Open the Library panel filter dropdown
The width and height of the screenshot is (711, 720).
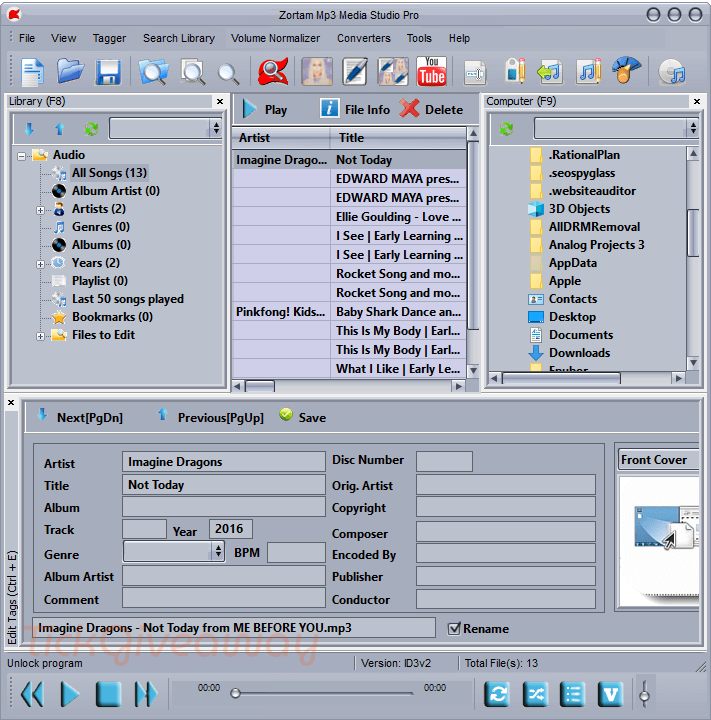[x=216, y=128]
